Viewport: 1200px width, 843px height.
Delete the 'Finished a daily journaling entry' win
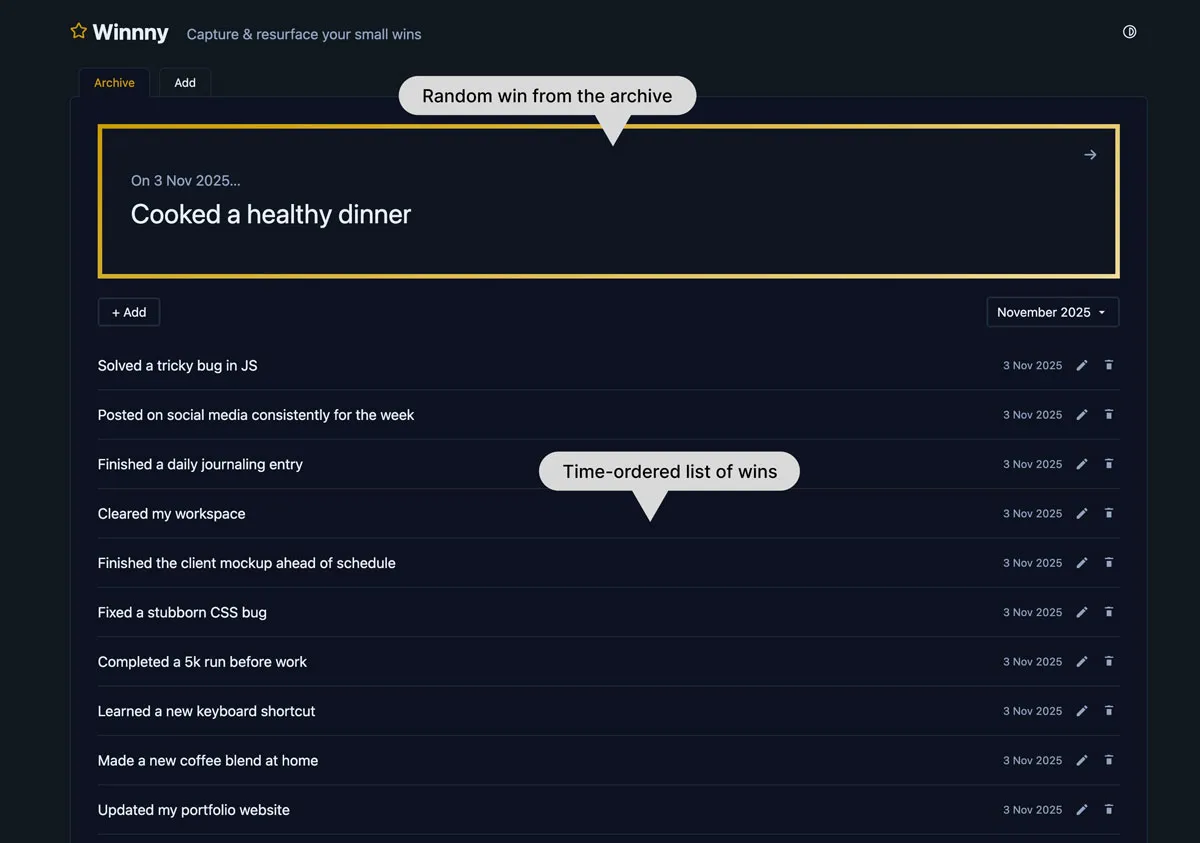click(x=1109, y=464)
